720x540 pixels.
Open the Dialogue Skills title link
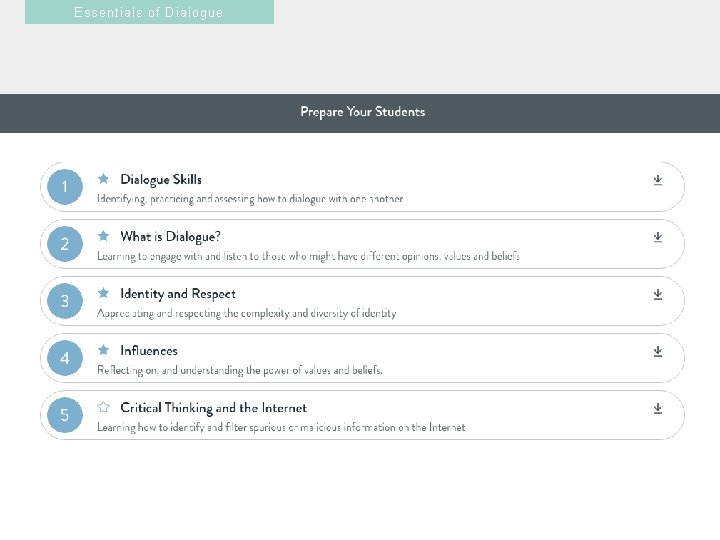tap(161, 180)
